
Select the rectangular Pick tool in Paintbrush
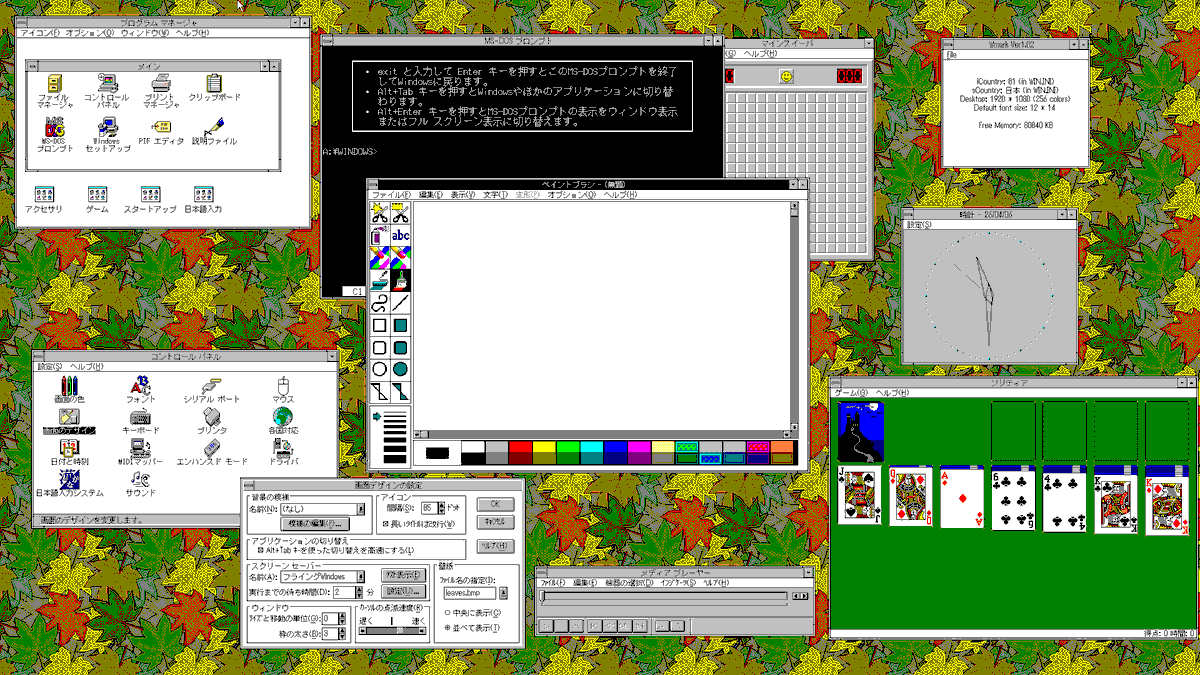tap(400, 212)
